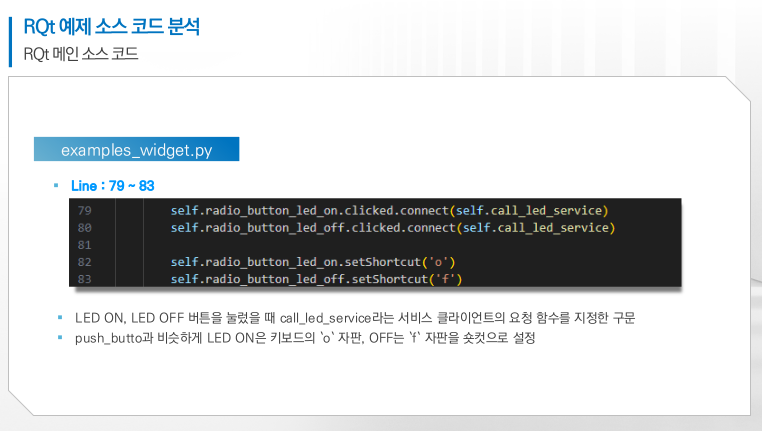The width and height of the screenshot is (762, 431).
Task: Click the radio_button_led_on.clicked.connect code line
Action: [x=389, y=210]
